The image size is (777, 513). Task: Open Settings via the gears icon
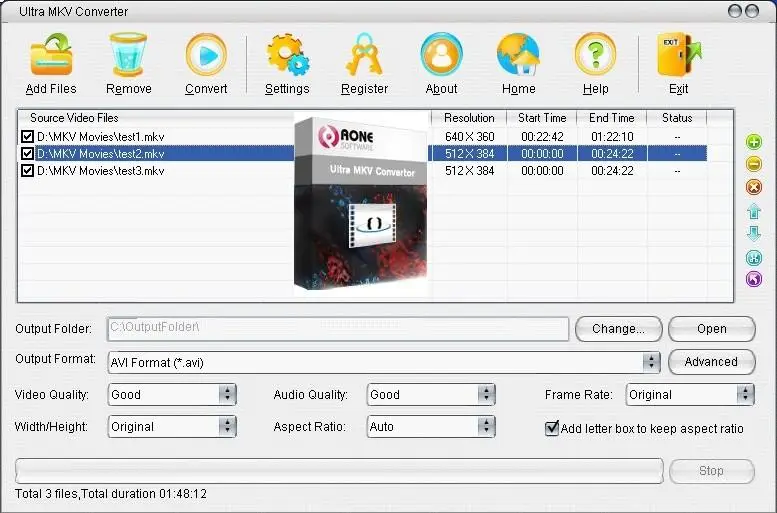point(287,55)
